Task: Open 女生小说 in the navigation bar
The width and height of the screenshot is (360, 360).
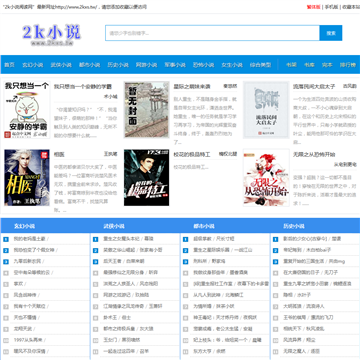Action: (232, 65)
